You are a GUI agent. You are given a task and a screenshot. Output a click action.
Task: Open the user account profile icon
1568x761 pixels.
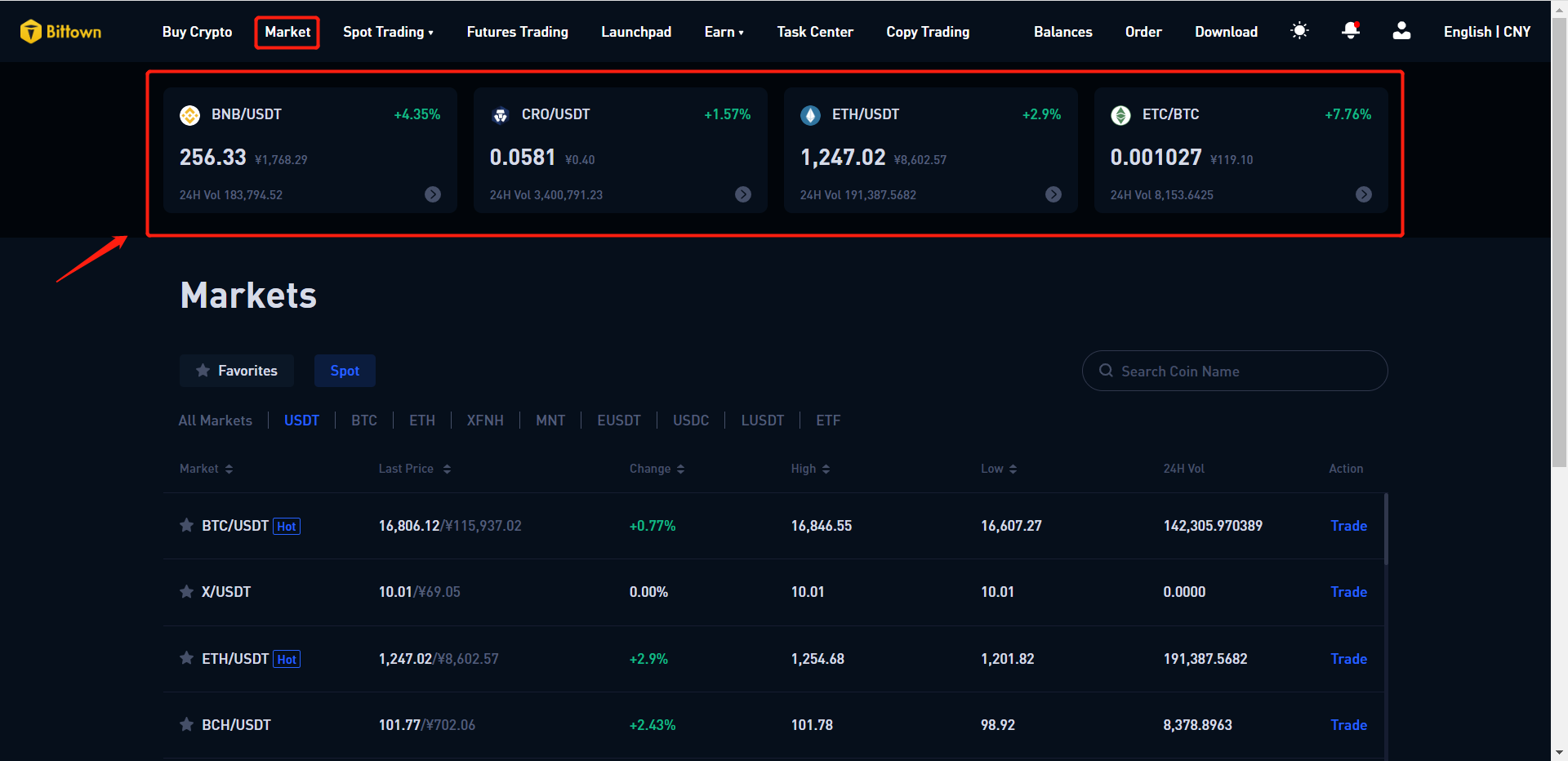pyautogui.click(x=1401, y=31)
